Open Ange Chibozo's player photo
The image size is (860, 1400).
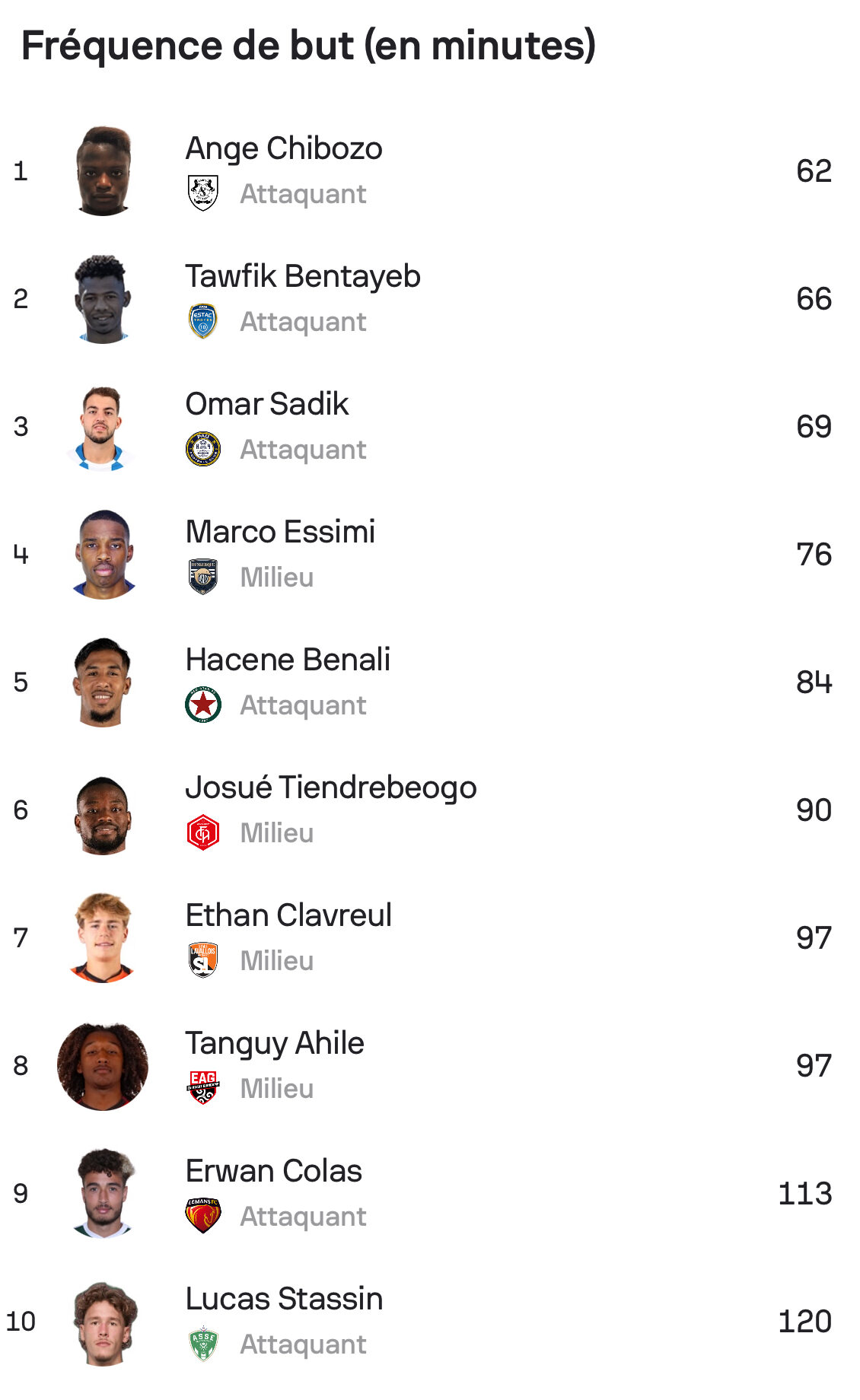point(104,171)
